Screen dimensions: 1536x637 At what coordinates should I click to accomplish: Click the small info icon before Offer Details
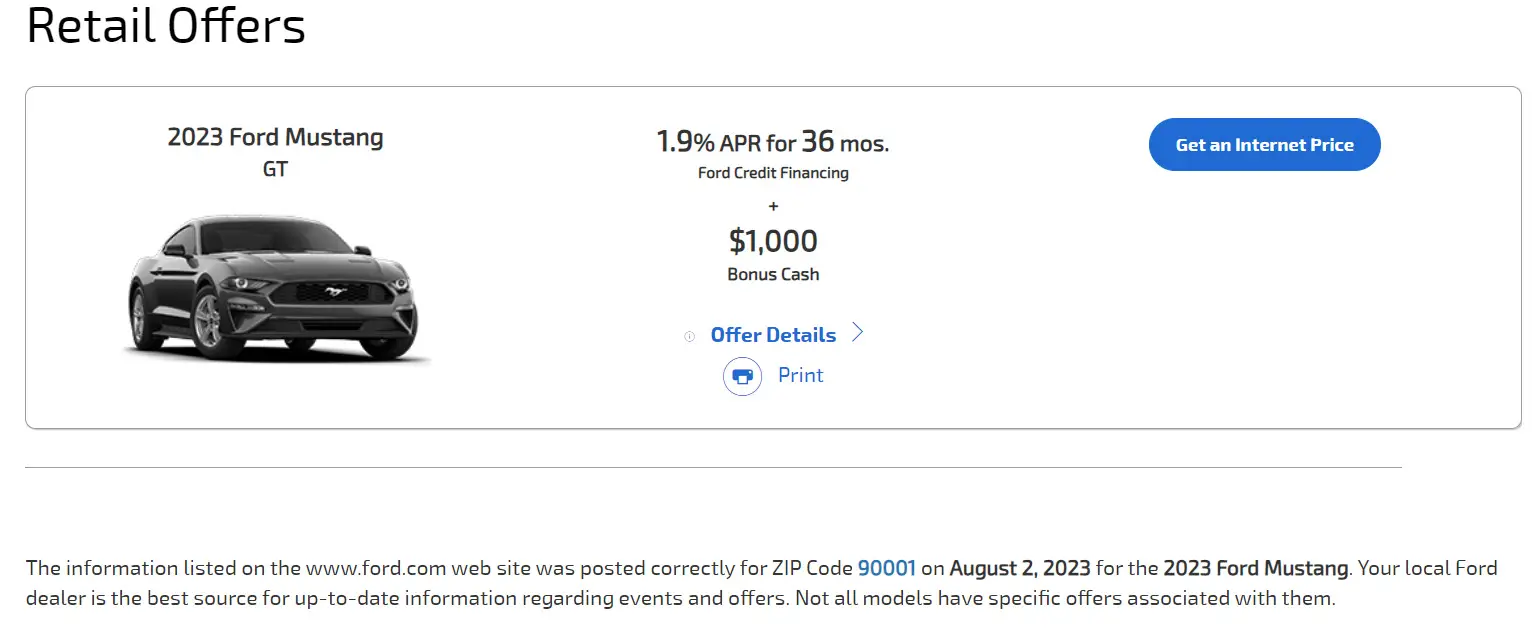click(x=689, y=337)
